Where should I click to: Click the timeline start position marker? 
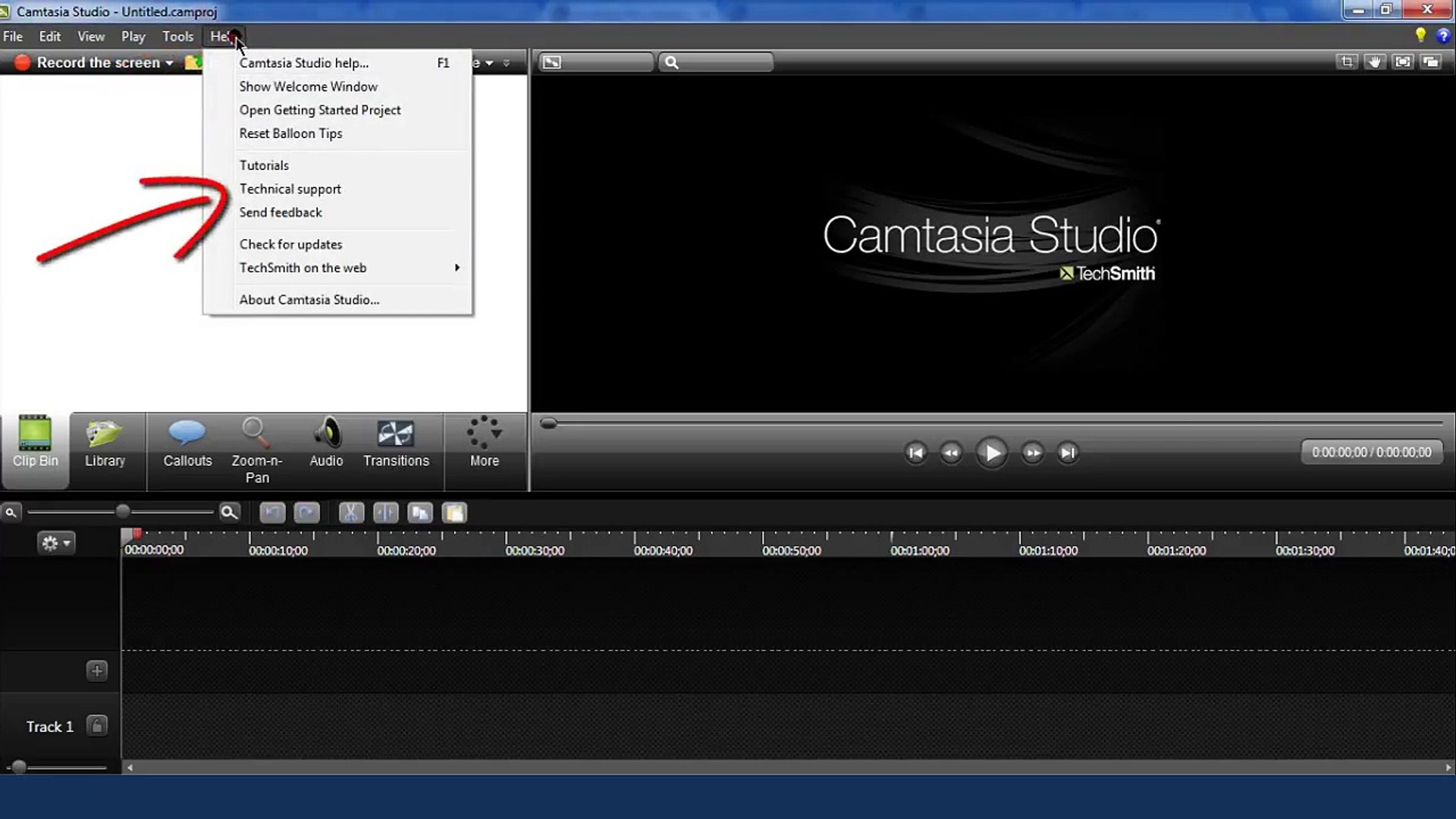tap(130, 533)
